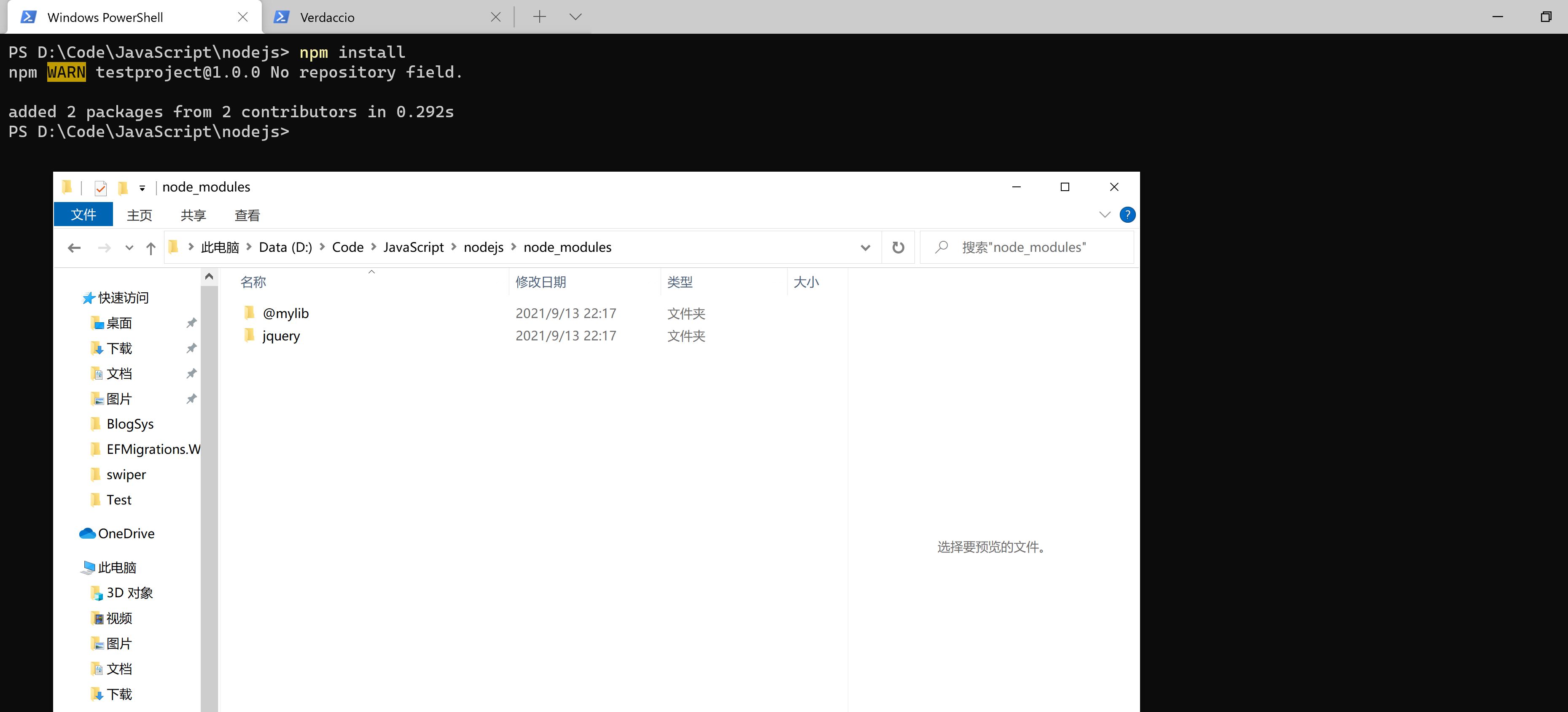Expand the address bar history dropdown
Screen dimensions: 1568x712
(x=865, y=247)
